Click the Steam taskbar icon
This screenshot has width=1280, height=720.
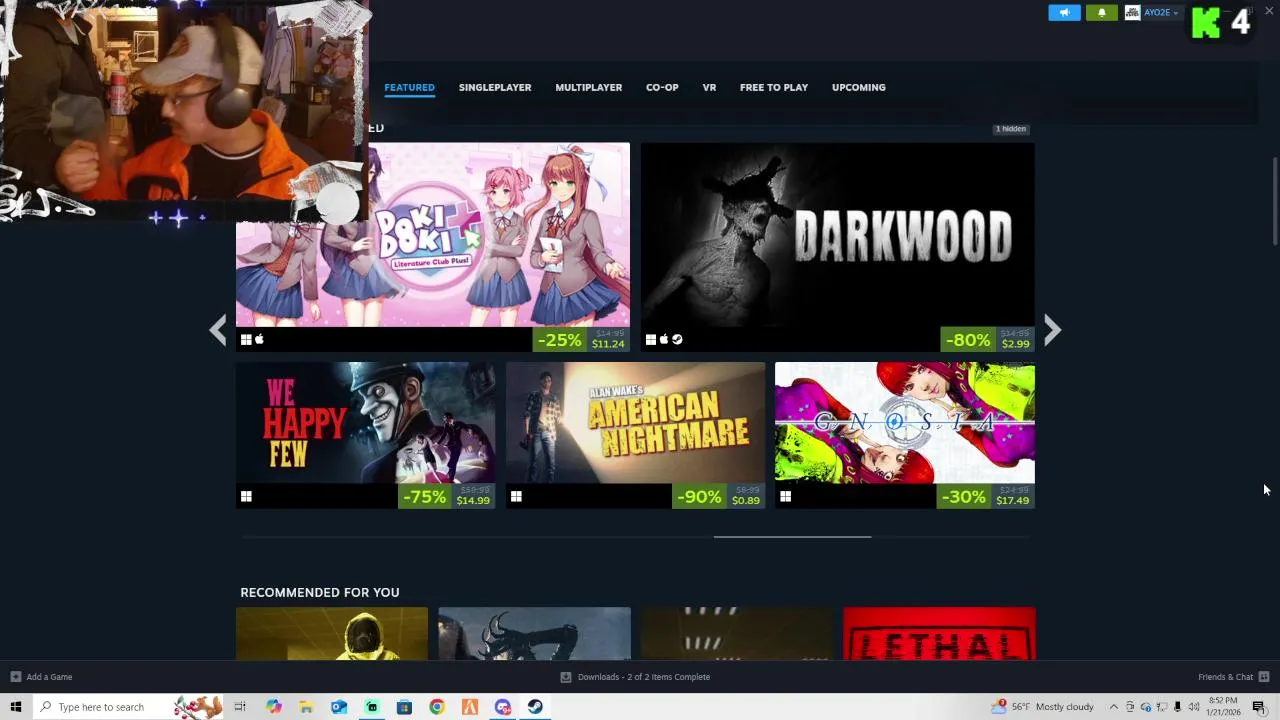[x=535, y=707]
